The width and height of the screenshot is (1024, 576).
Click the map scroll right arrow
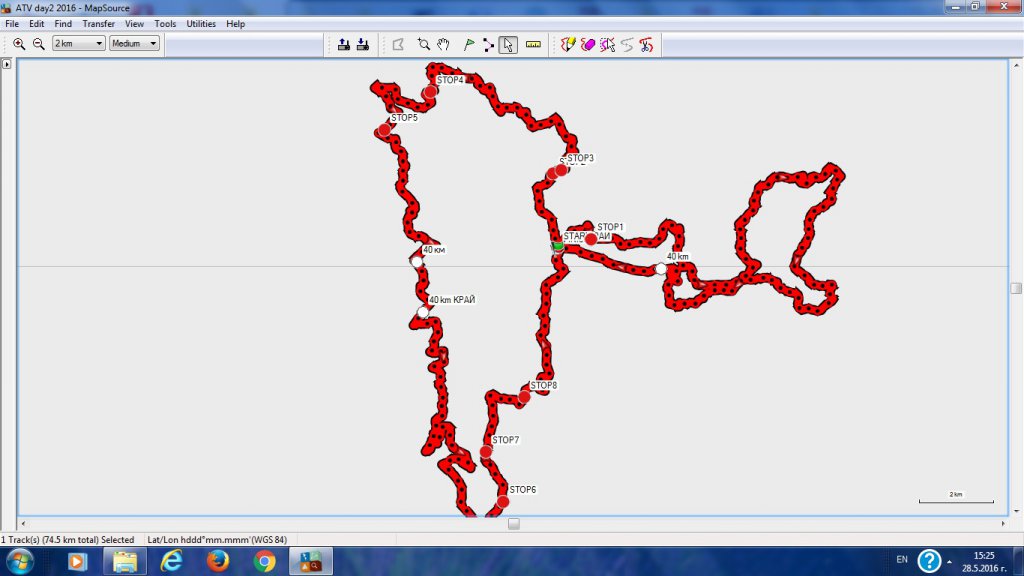pyautogui.click(x=1004, y=524)
